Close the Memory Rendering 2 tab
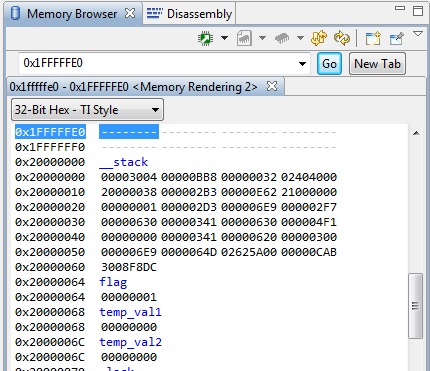This screenshot has height=371, width=430. tap(272, 86)
